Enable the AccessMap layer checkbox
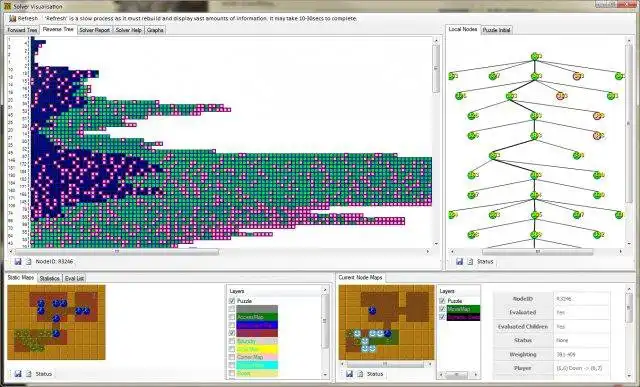The height and width of the screenshot is (387, 640). (232, 317)
